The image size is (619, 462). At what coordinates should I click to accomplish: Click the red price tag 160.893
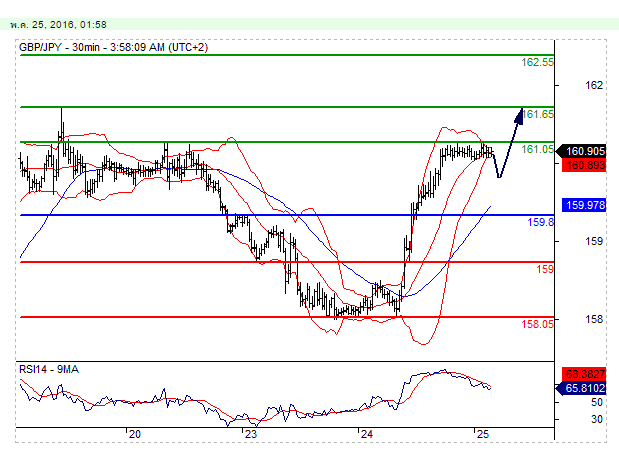tap(584, 165)
